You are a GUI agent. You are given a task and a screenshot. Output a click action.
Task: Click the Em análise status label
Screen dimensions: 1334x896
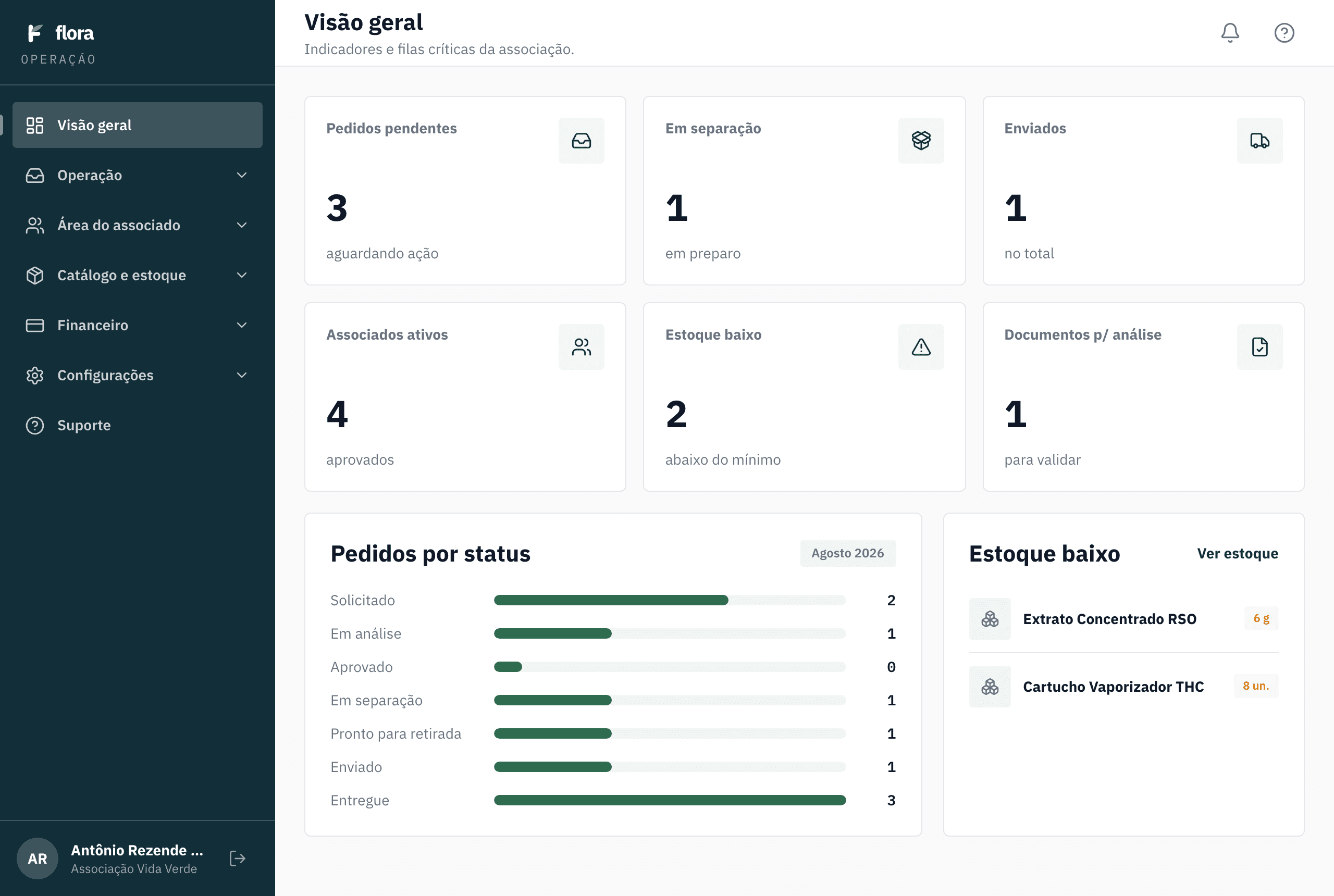366,634
